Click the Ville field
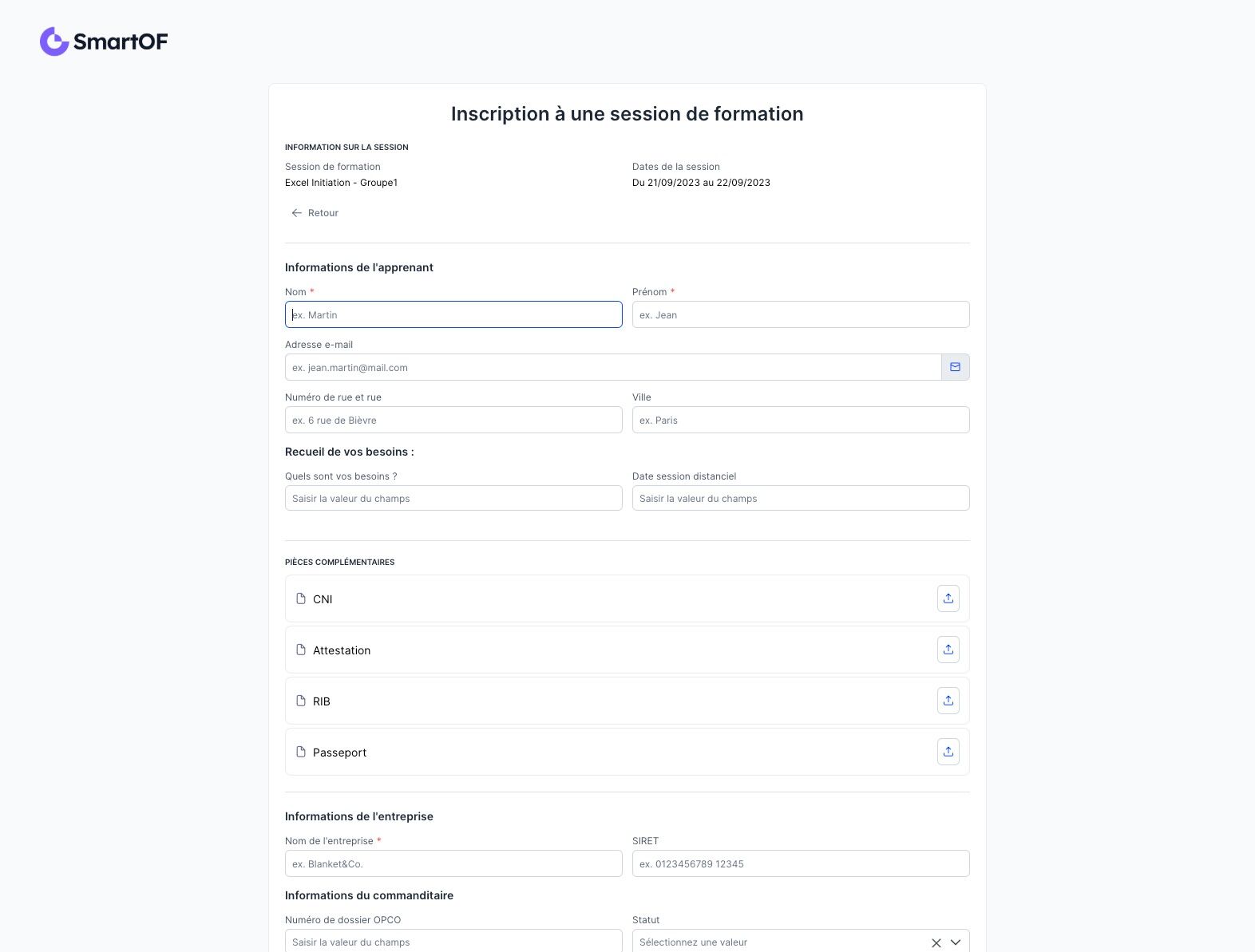Screen dimensions: 1255x952 click(x=801, y=420)
